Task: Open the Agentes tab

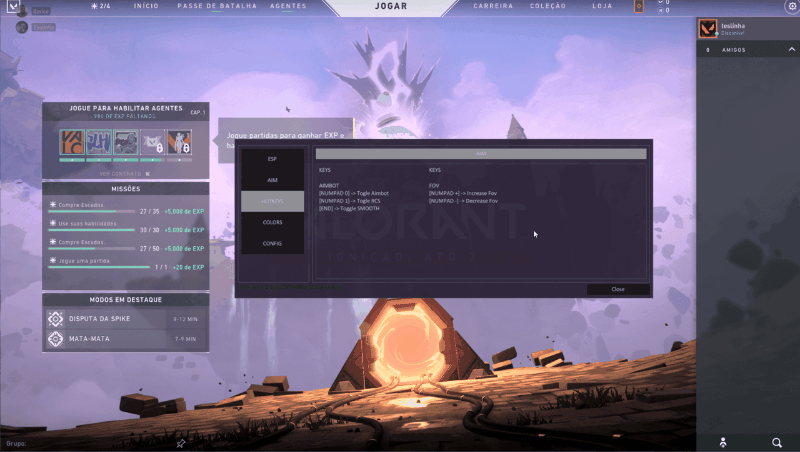Action: 288,6
